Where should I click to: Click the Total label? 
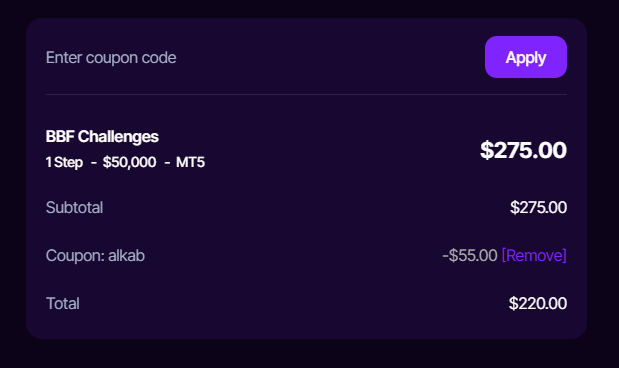(x=63, y=304)
